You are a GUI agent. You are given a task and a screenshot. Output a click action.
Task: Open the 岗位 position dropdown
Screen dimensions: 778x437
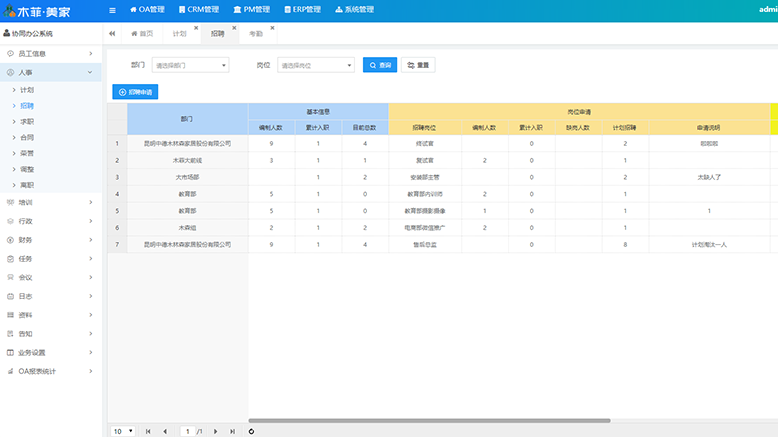click(315, 65)
